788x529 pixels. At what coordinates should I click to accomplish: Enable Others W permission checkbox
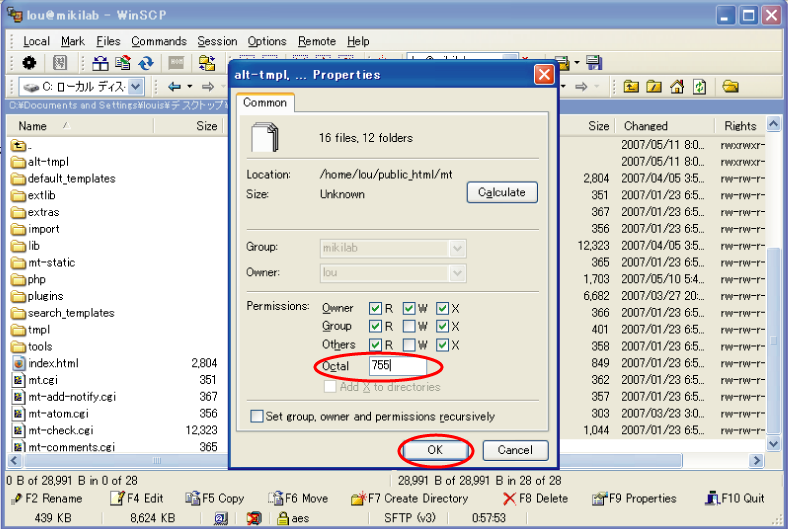tap(409, 345)
